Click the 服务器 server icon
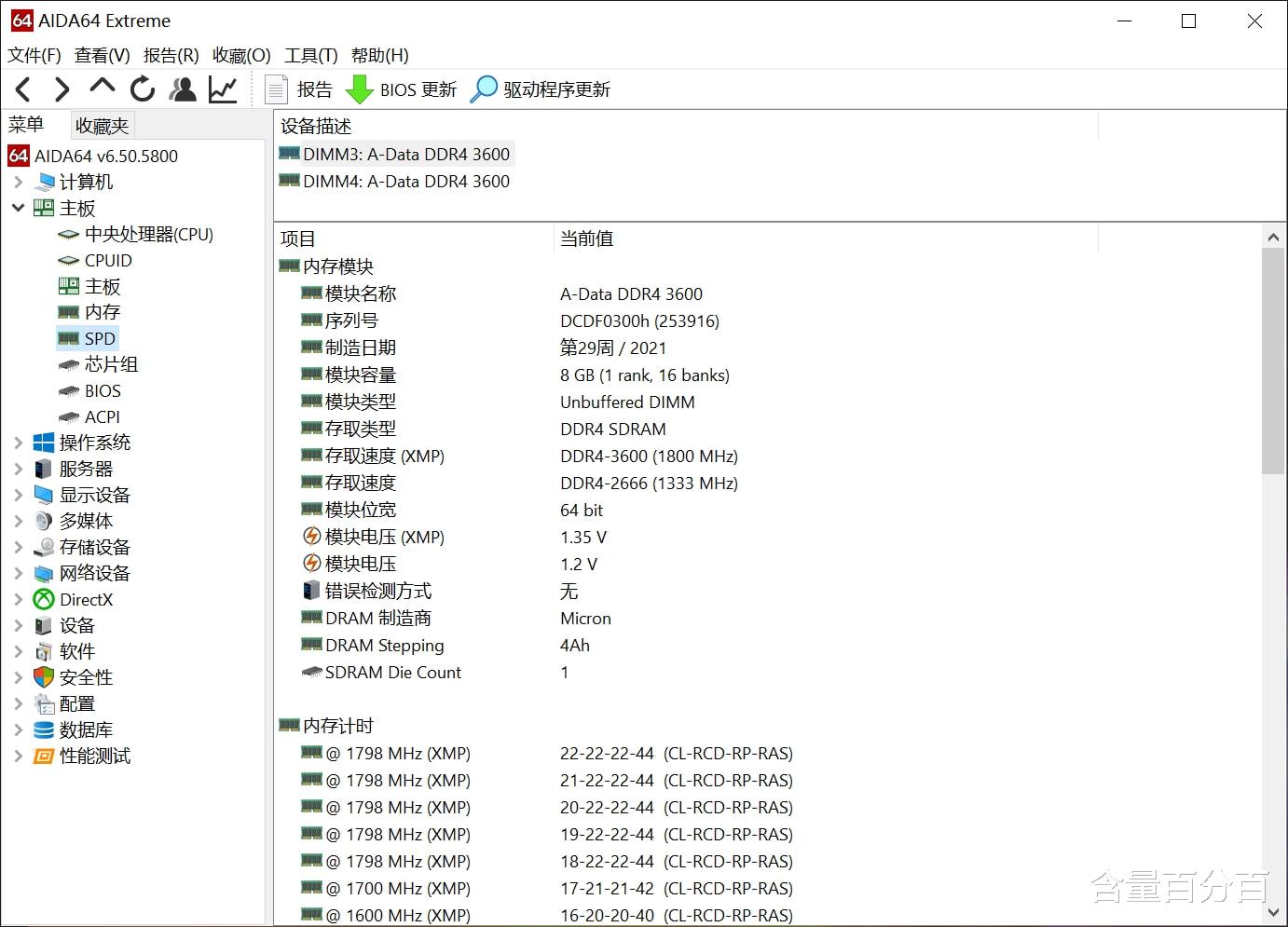This screenshot has height=927, width=1288. [44, 469]
